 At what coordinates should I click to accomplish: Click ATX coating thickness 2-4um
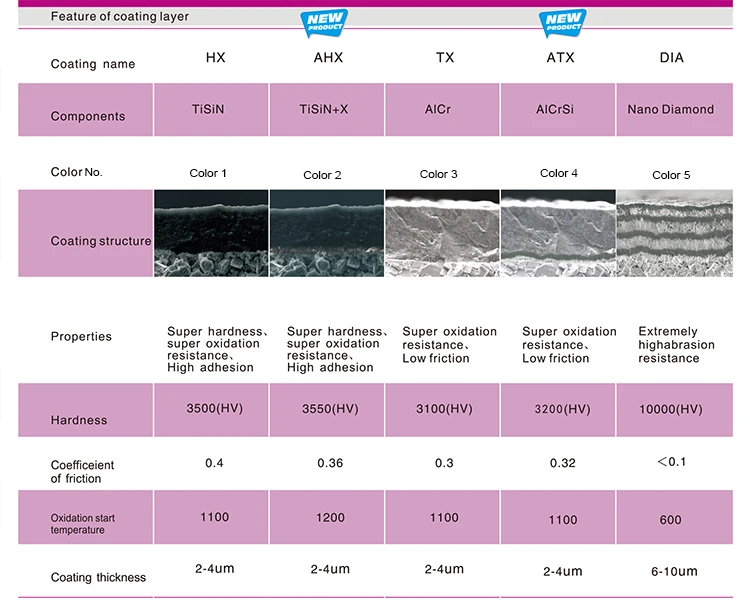pos(562,571)
